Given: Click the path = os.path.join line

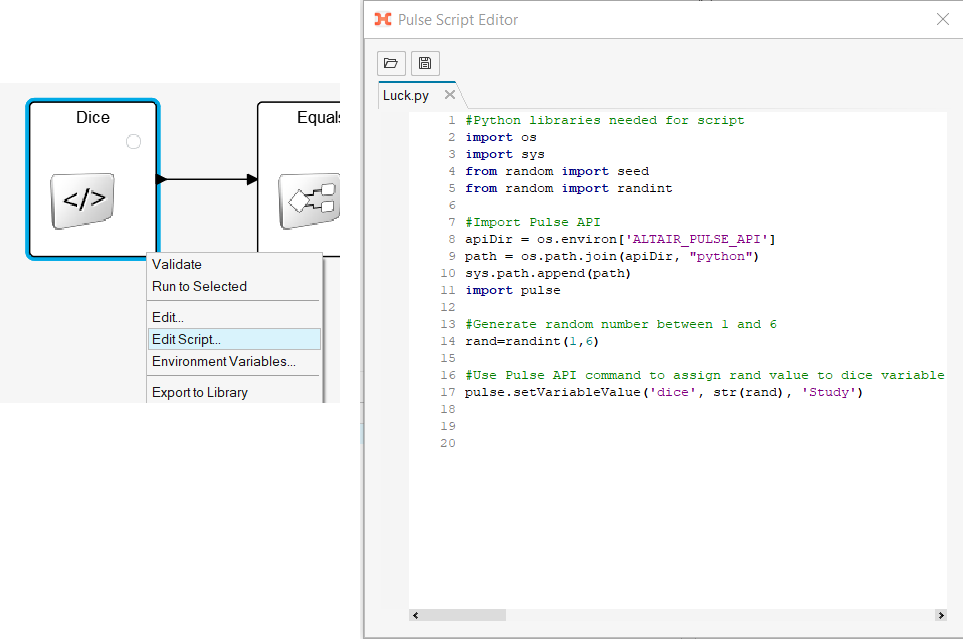Looking at the screenshot, I should tap(612, 256).
